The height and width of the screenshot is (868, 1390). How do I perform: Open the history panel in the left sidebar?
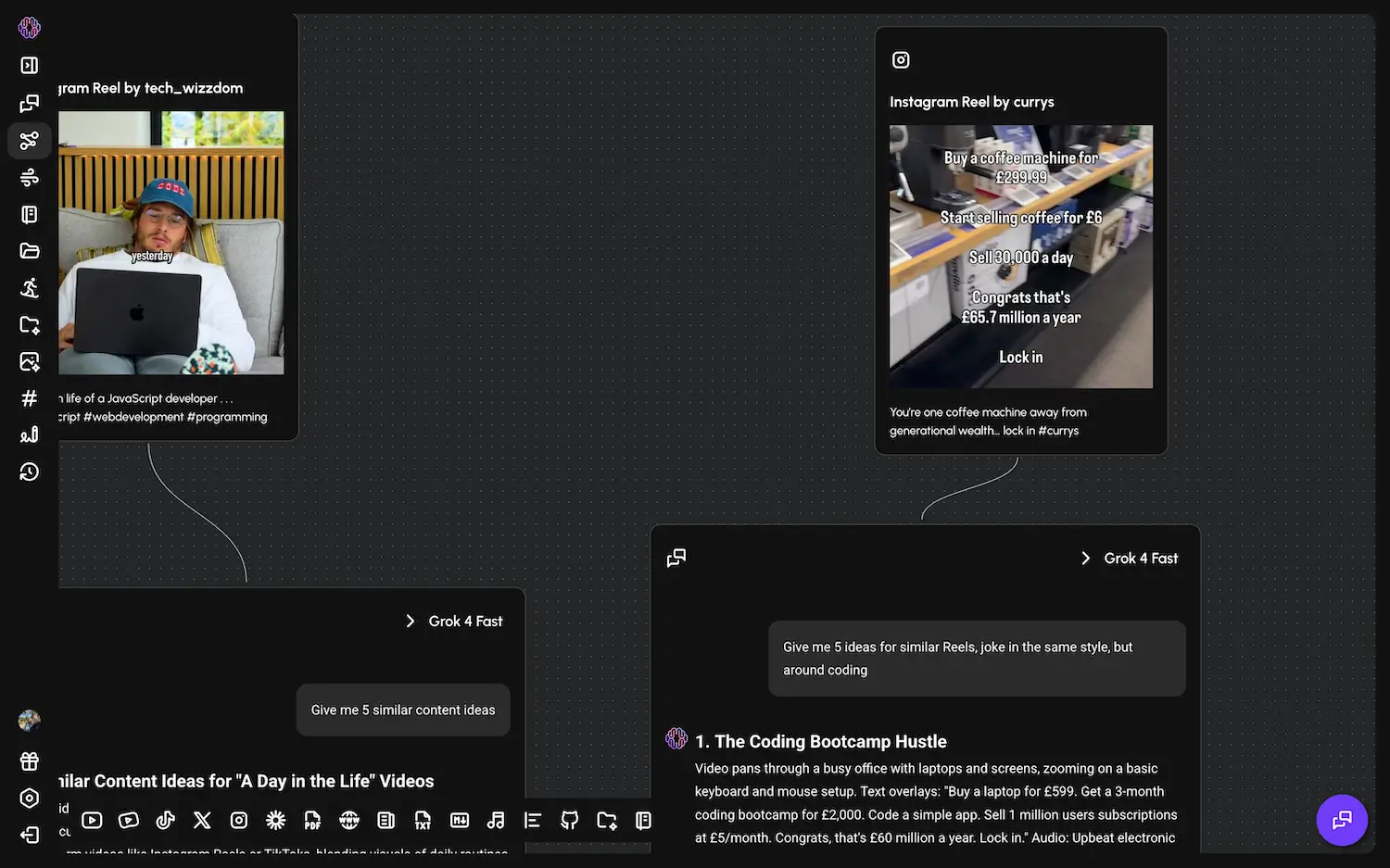click(29, 472)
